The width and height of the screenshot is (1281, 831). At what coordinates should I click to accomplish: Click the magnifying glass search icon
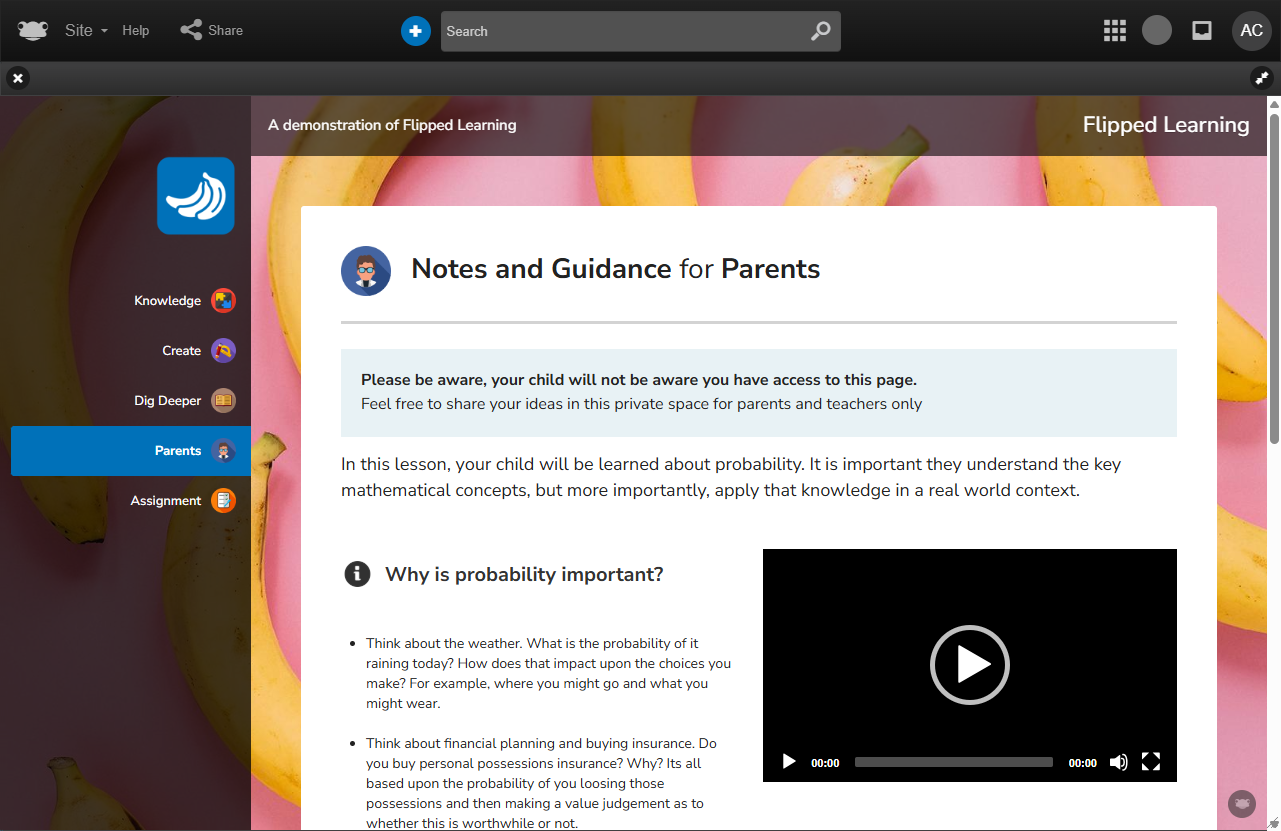820,31
